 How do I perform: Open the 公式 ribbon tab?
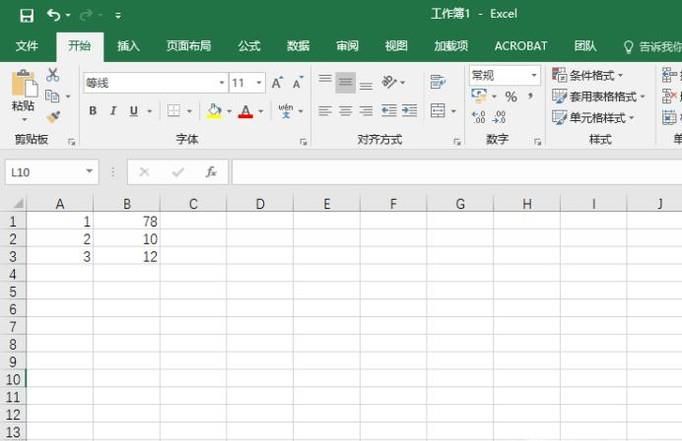pos(249,46)
